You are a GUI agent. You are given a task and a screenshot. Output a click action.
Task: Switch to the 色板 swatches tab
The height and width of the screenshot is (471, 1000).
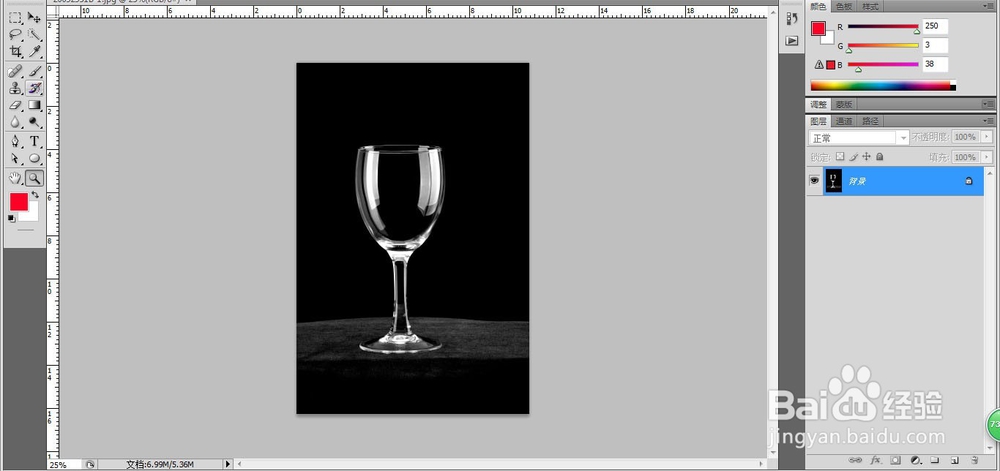pos(844,6)
